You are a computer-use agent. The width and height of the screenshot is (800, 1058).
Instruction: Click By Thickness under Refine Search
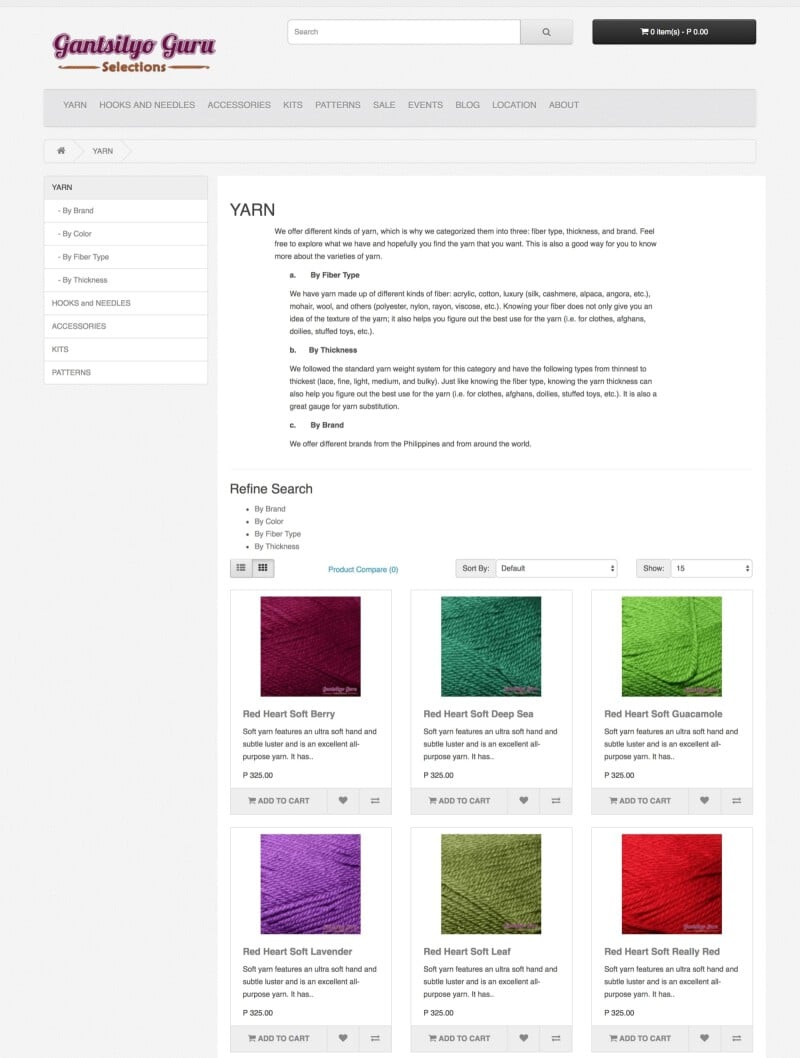tap(277, 547)
